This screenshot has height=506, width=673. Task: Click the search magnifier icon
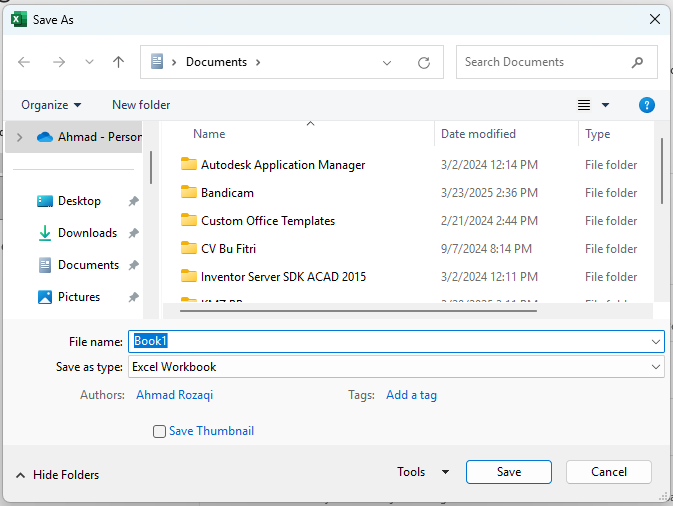coord(637,62)
